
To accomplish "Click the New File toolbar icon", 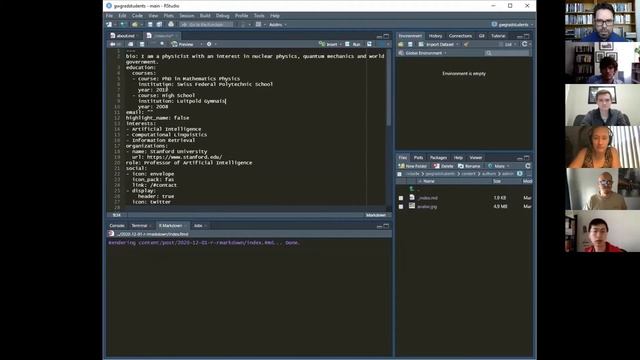I will 109,24.
